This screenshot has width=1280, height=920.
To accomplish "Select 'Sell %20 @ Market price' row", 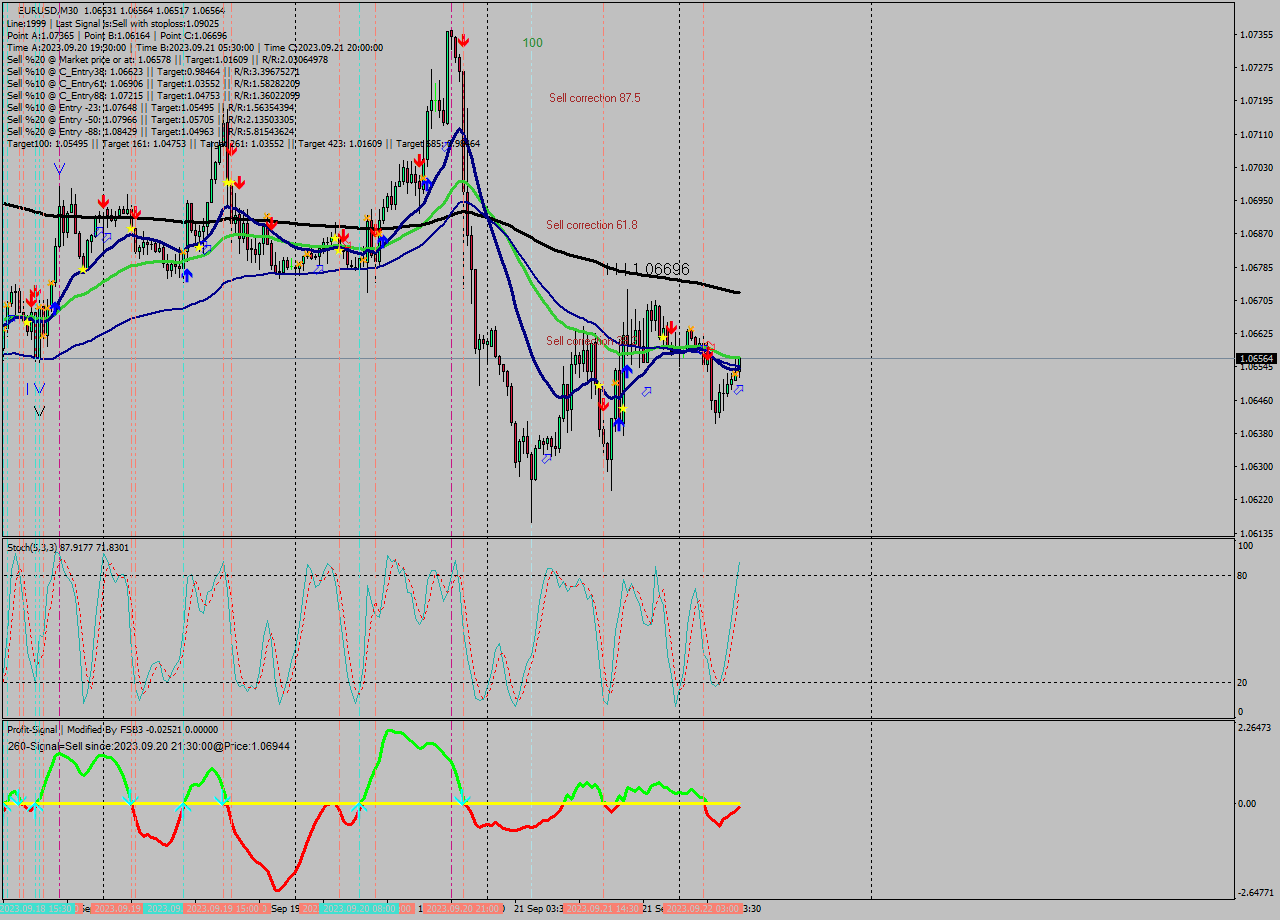I will tap(167, 59).
